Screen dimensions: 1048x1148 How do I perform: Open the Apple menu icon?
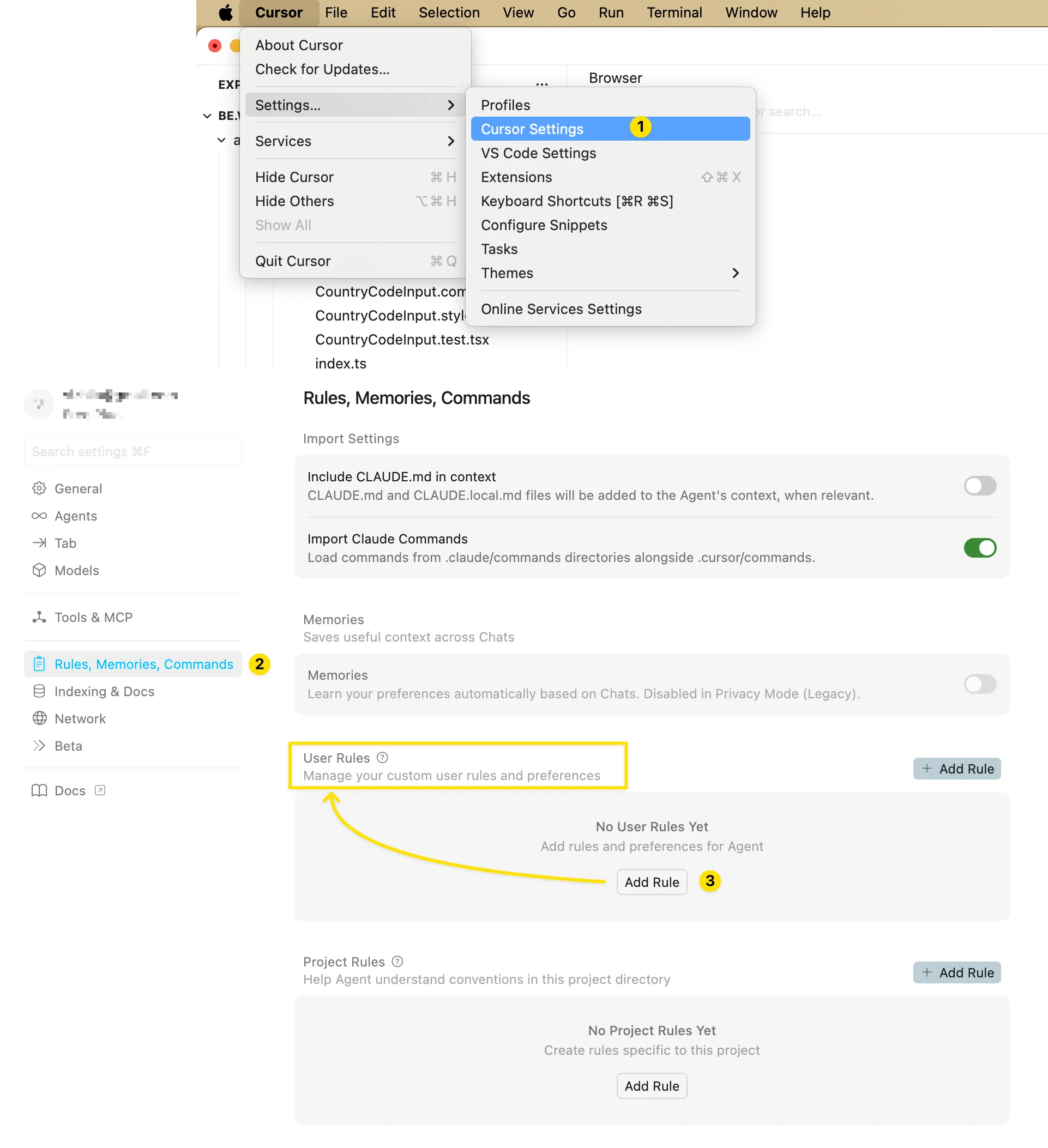point(226,13)
